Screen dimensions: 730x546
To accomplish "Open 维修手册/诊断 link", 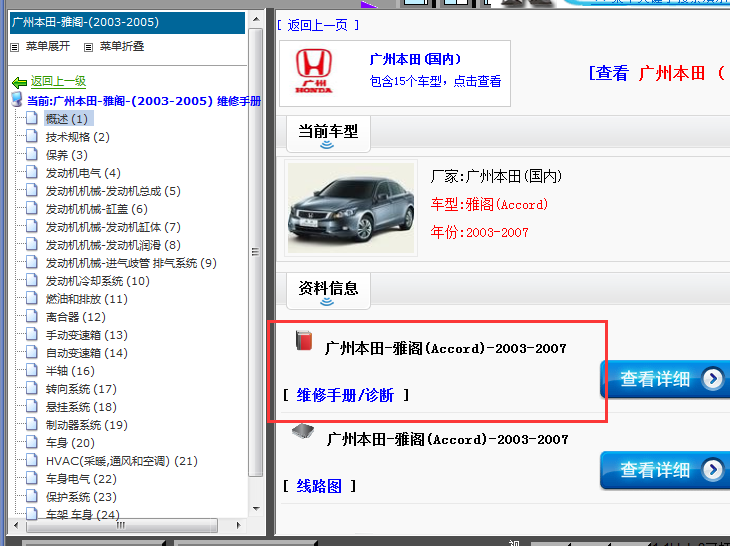I will 345,395.
